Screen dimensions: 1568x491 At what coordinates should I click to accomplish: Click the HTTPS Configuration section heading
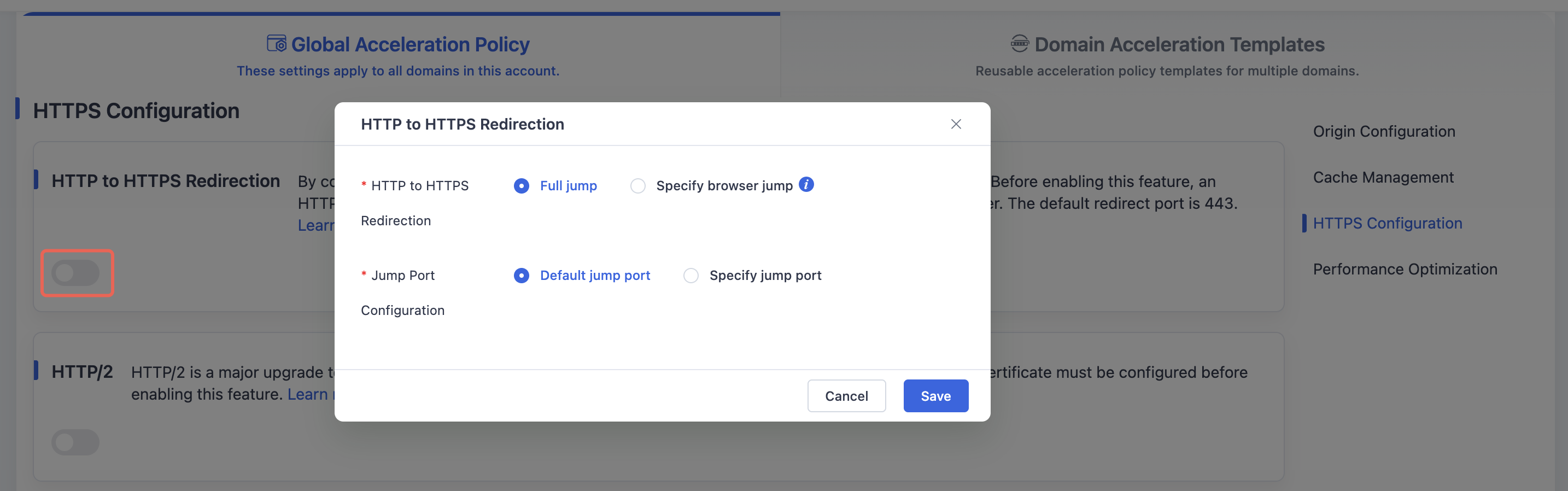click(136, 111)
